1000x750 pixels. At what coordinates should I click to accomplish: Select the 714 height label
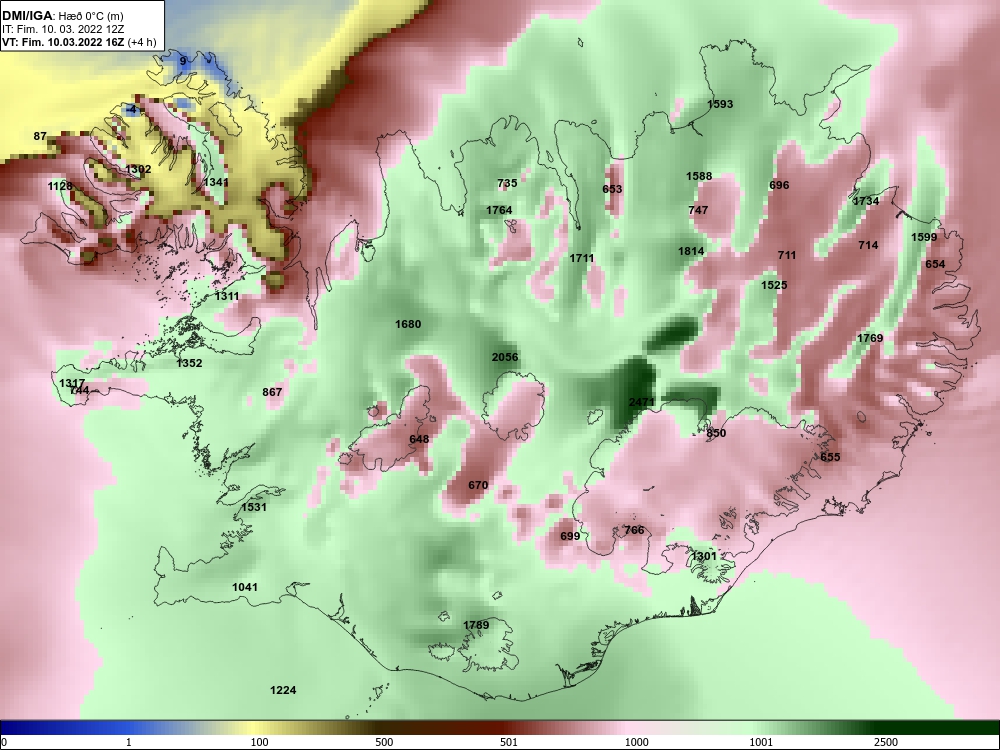click(x=868, y=245)
